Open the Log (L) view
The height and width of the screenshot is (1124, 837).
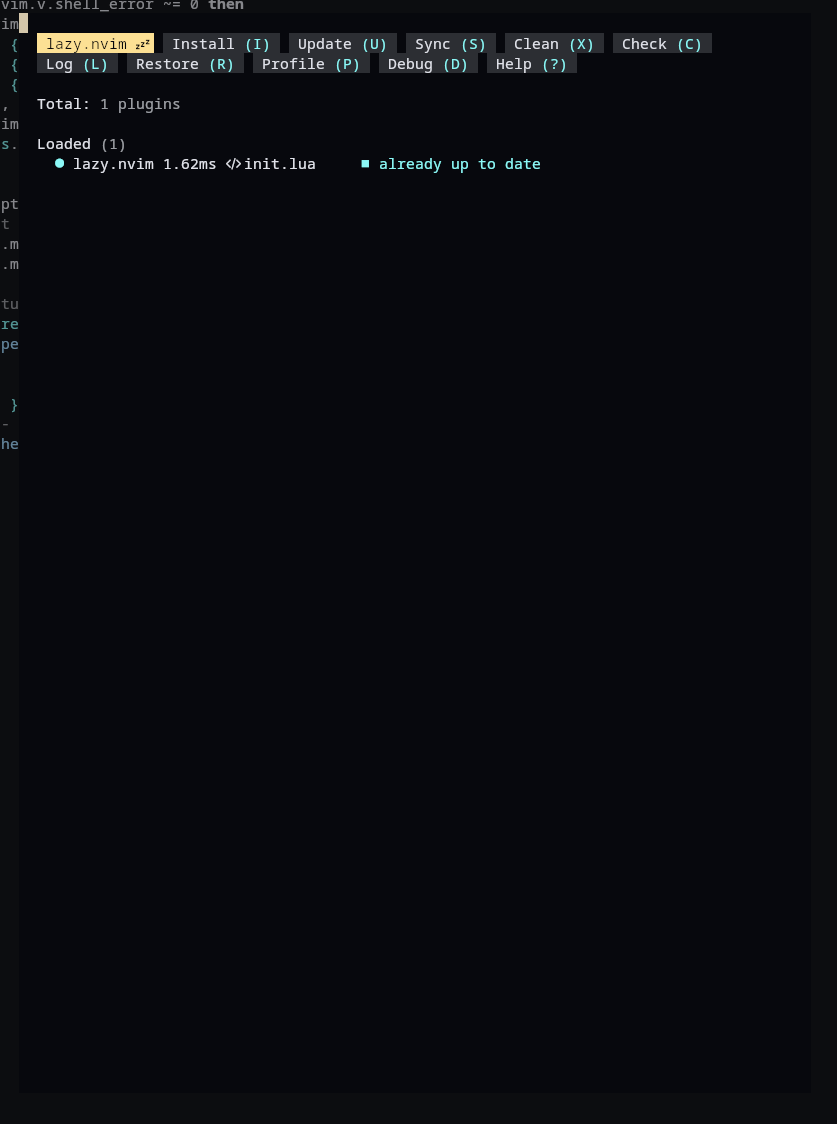[77, 64]
